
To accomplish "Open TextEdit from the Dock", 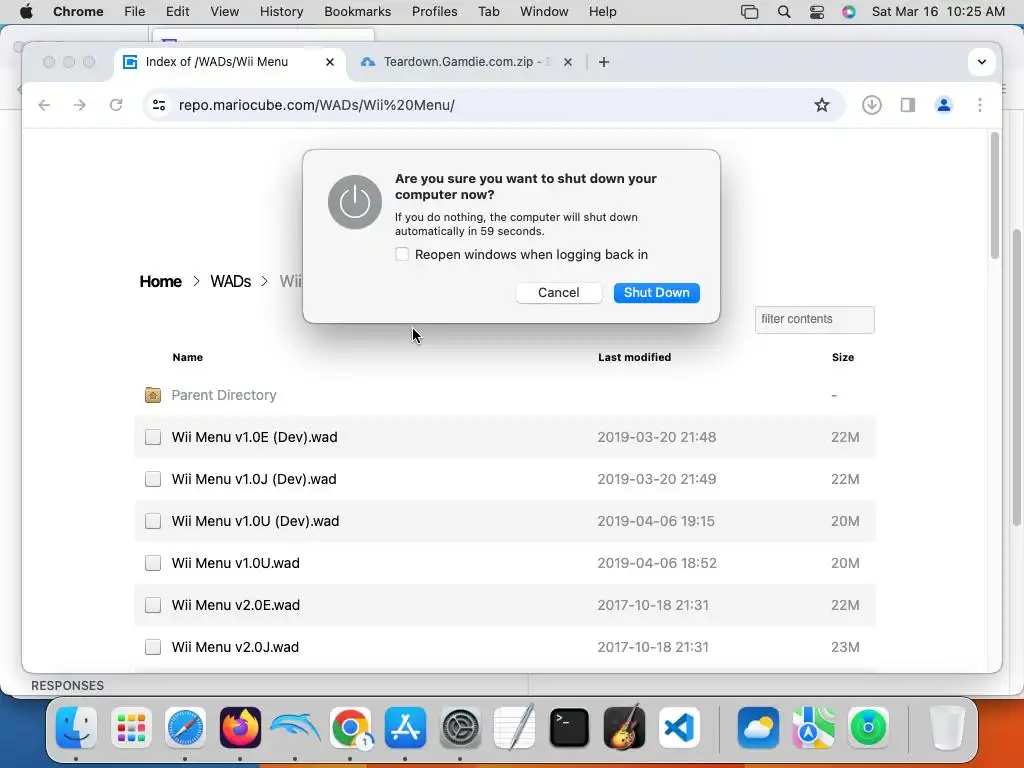I will [515, 728].
